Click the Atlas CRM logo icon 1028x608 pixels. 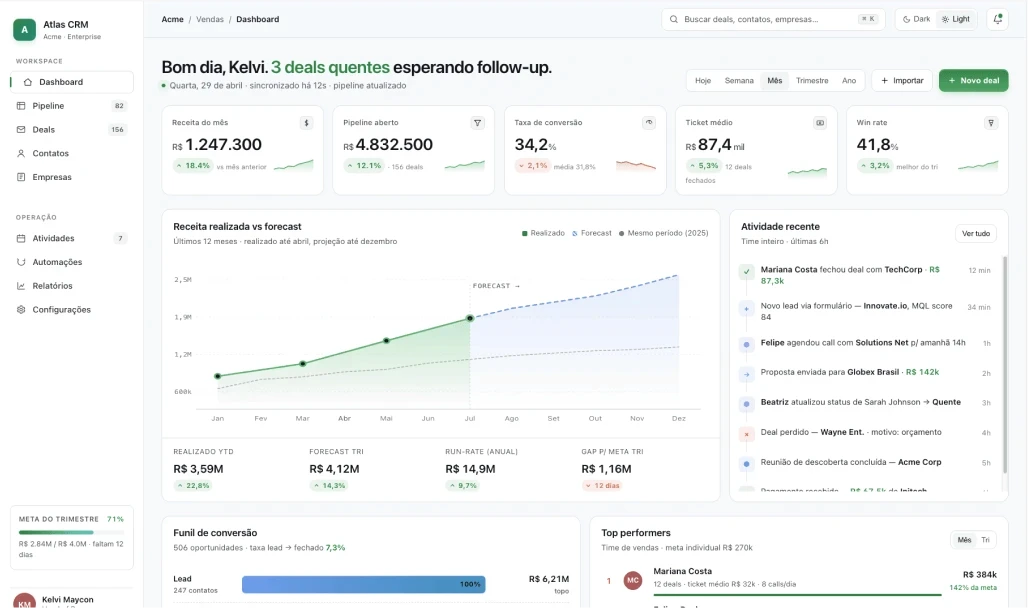pos(24,30)
